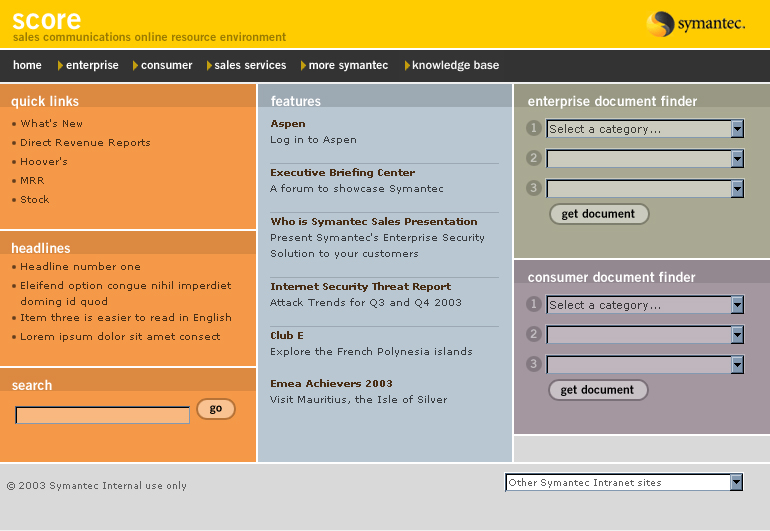The height and width of the screenshot is (531, 770).
Task: Click enterprise get document button
Action: [599, 214]
